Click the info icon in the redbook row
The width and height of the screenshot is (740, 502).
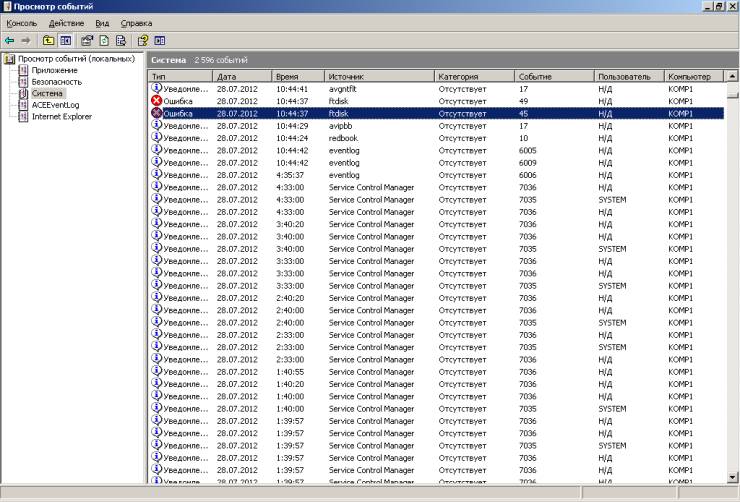[157, 137]
